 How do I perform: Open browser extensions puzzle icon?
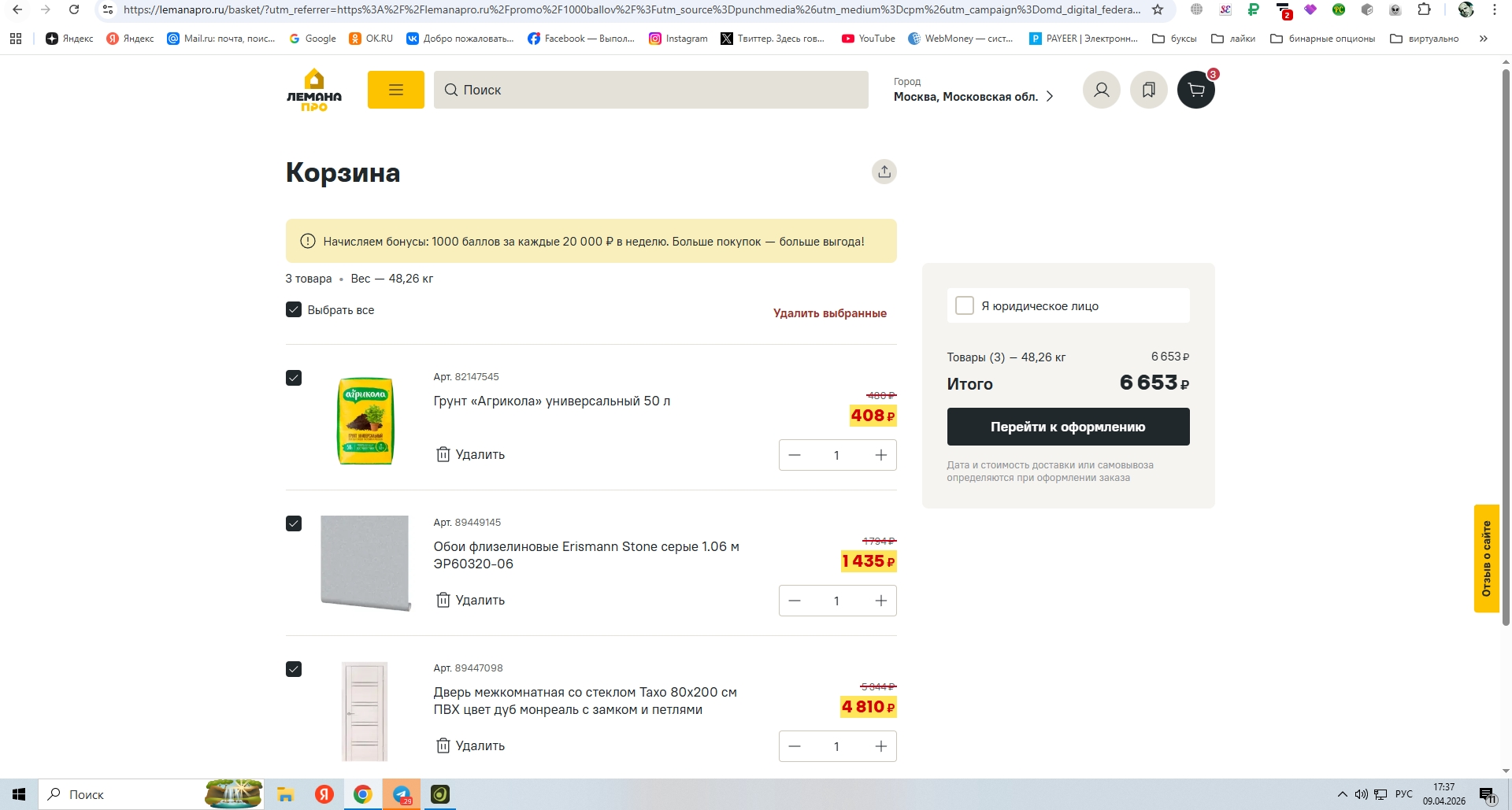tap(1424, 9)
